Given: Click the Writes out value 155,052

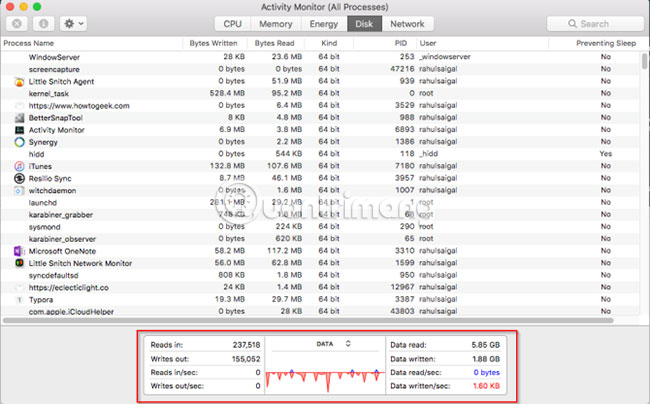Looking at the screenshot, I should [246, 359].
